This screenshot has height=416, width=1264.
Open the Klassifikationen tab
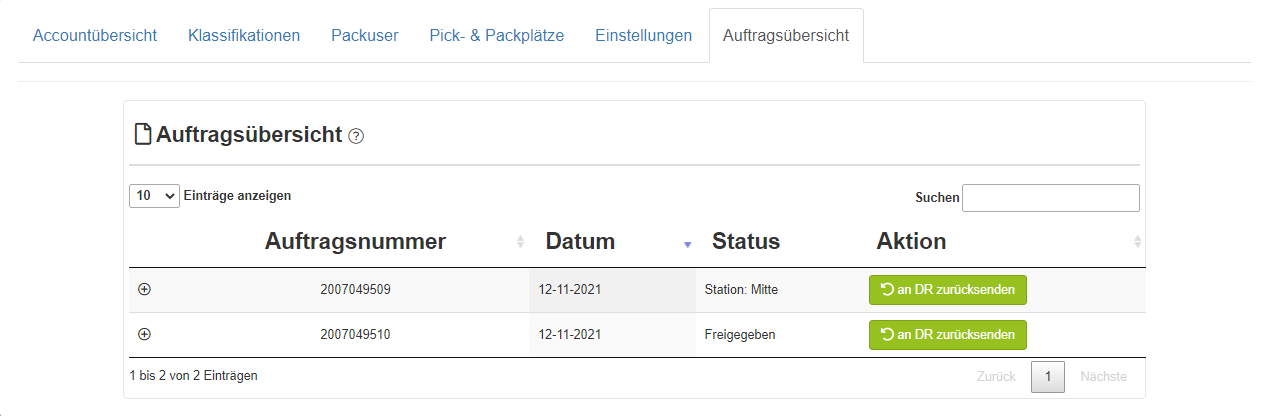coord(244,35)
